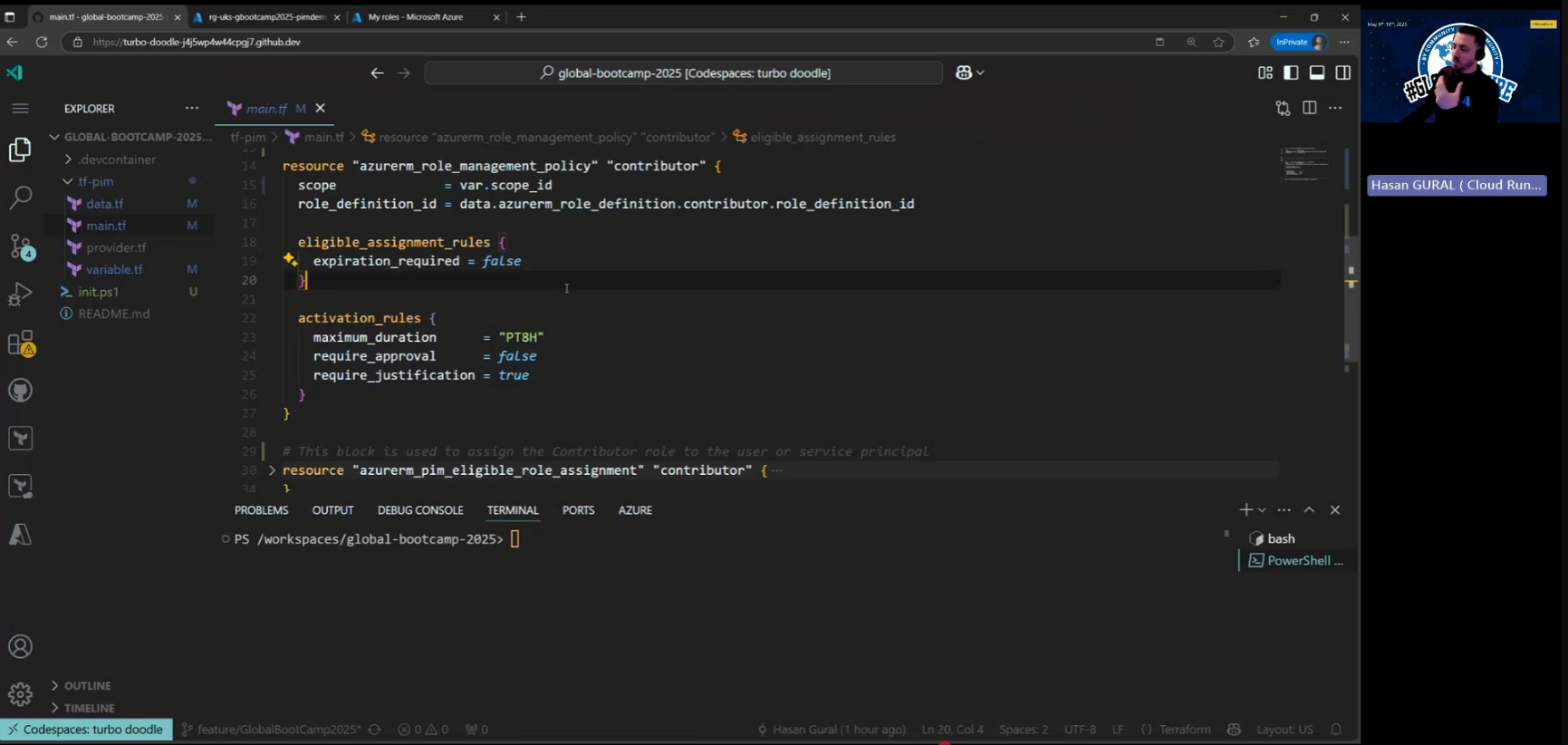The image size is (1568, 745).
Task: Open the Azure view icon
Action: pos(20,535)
